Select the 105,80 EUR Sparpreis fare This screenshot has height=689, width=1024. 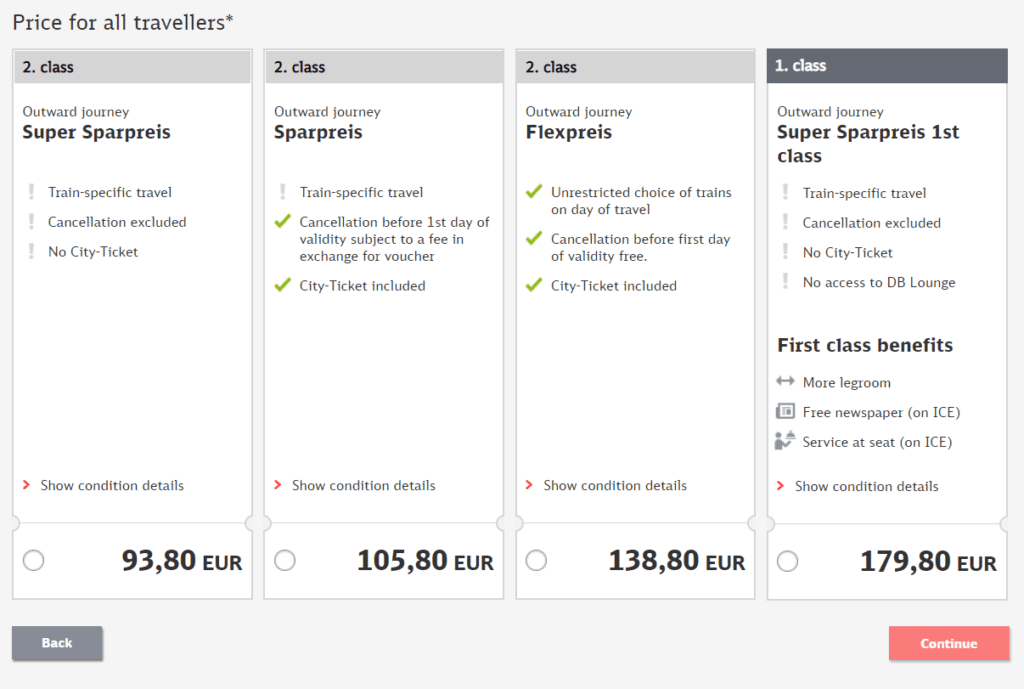(x=284, y=561)
